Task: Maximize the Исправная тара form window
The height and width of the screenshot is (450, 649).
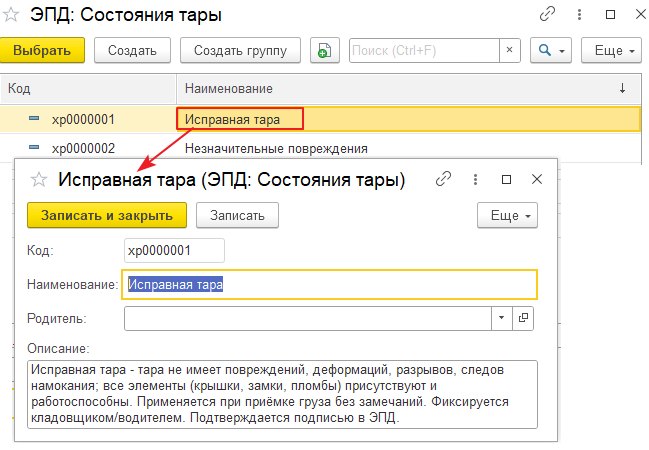Action: [x=506, y=179]
